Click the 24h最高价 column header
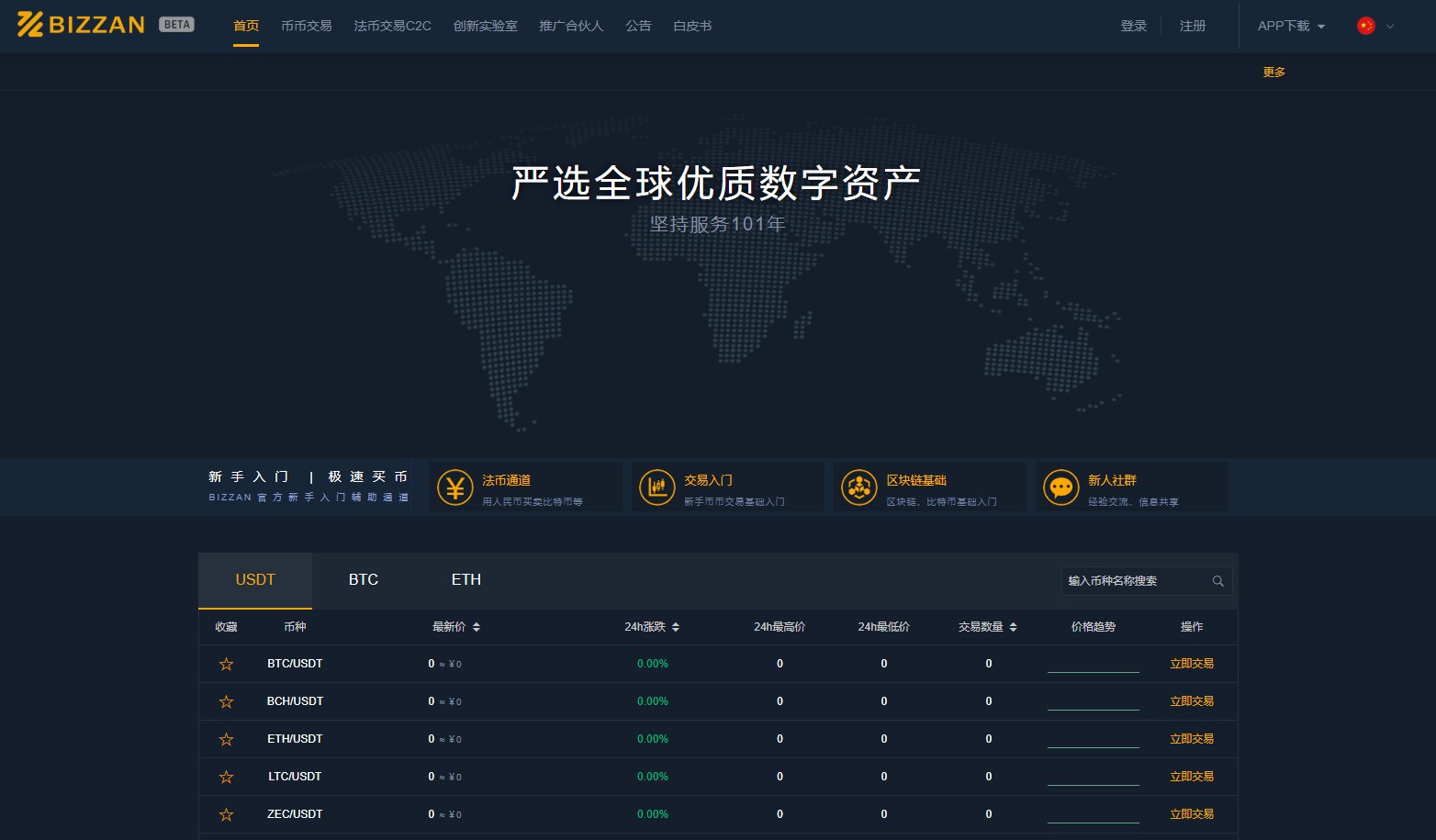 pyautogui.click(x=780, y=627)
